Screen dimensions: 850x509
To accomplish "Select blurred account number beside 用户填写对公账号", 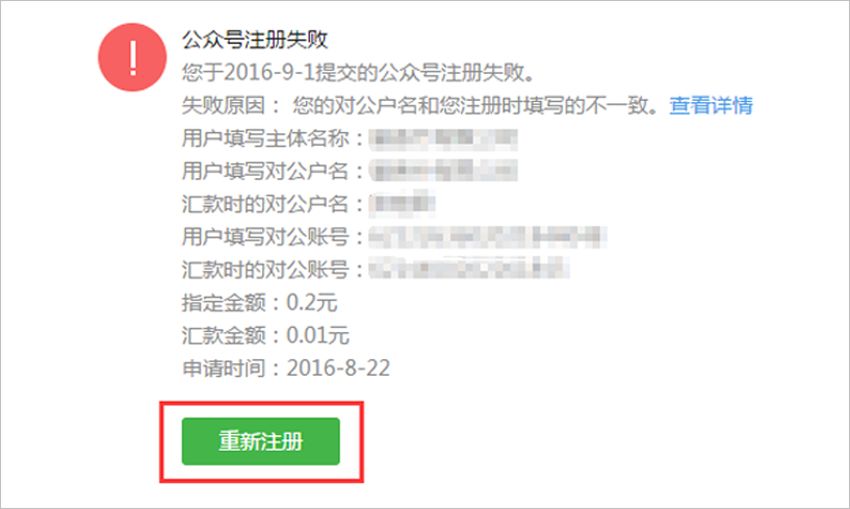I will [x=488, y=237].
